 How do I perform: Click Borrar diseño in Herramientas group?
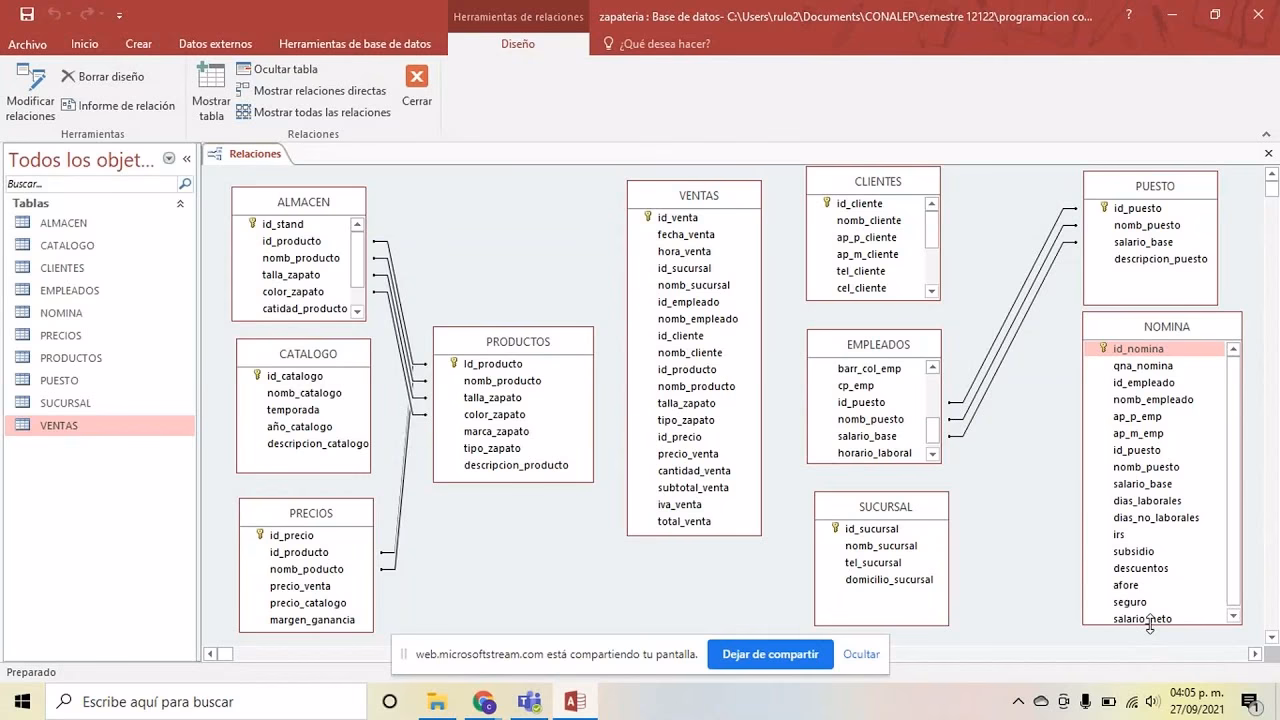pyautogui.click(x=103, y=76)
